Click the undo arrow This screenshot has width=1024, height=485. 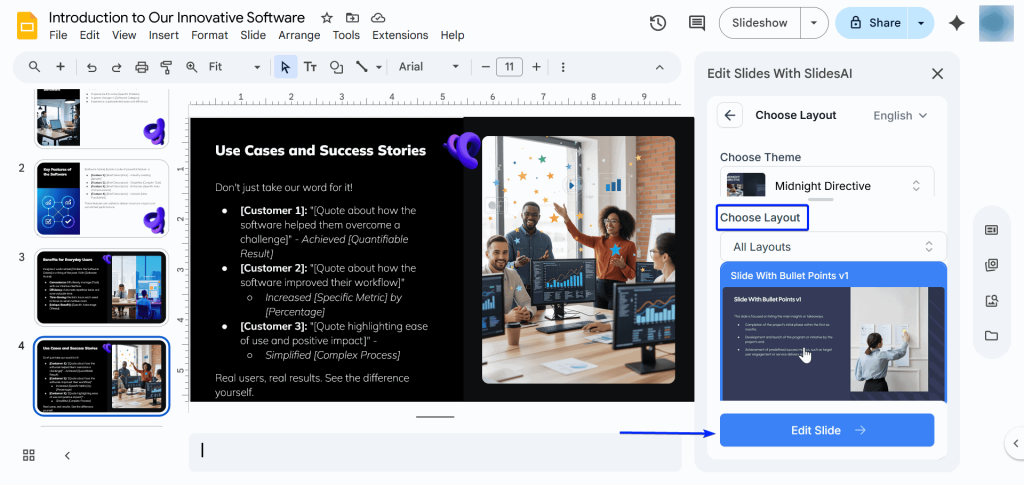click(x=92, y=67)
